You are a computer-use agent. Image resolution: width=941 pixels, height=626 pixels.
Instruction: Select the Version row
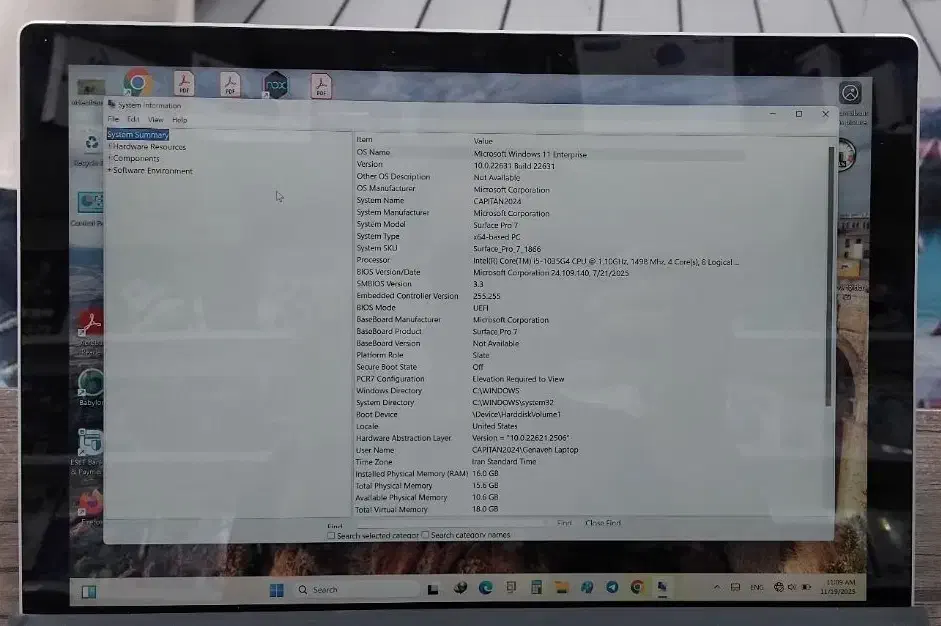[x=549, y=165]
